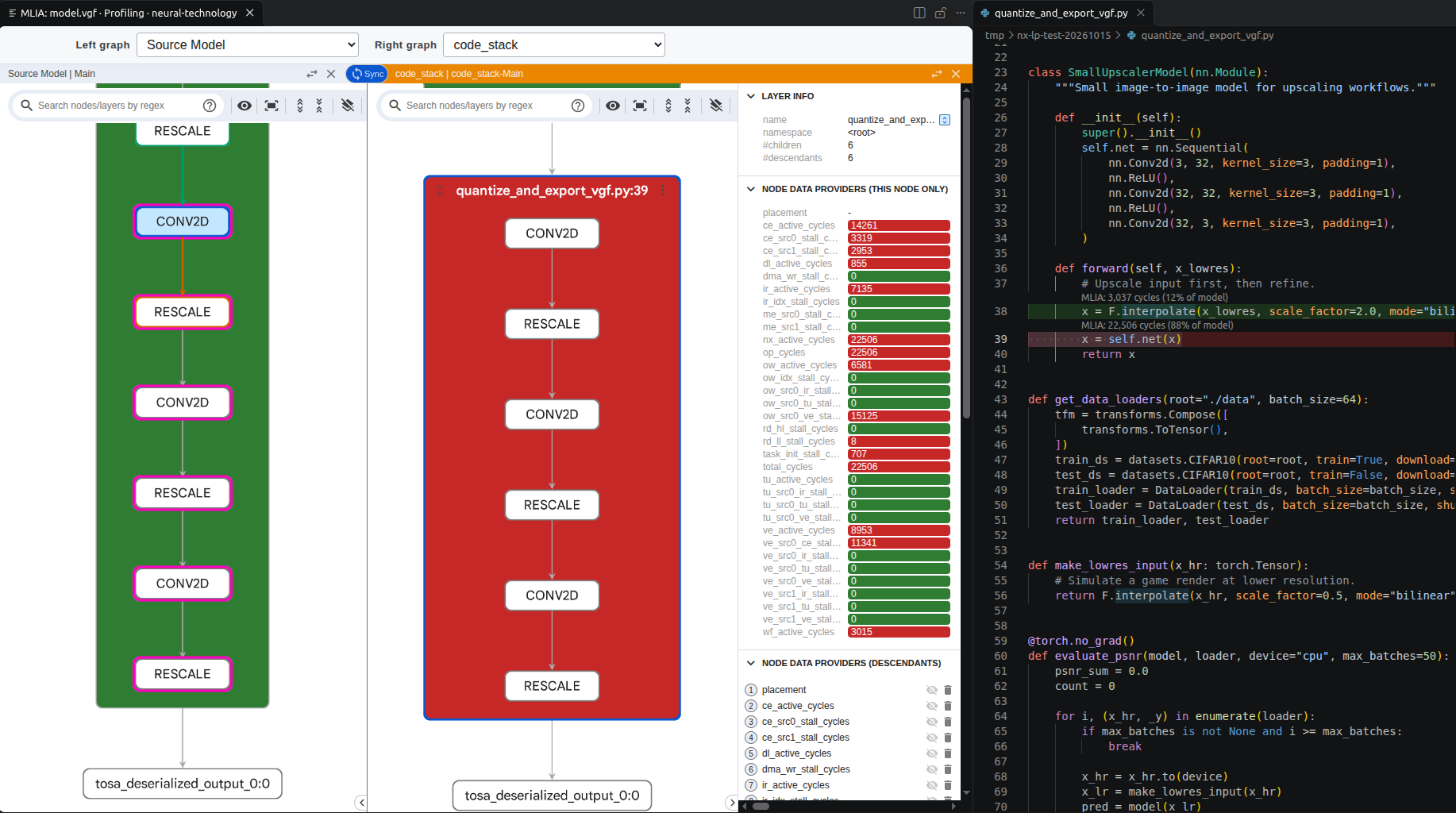Viewport: 1456px width, 813px height.
Task: Delete the ce_active_cycles data provider
Action: 948,706
